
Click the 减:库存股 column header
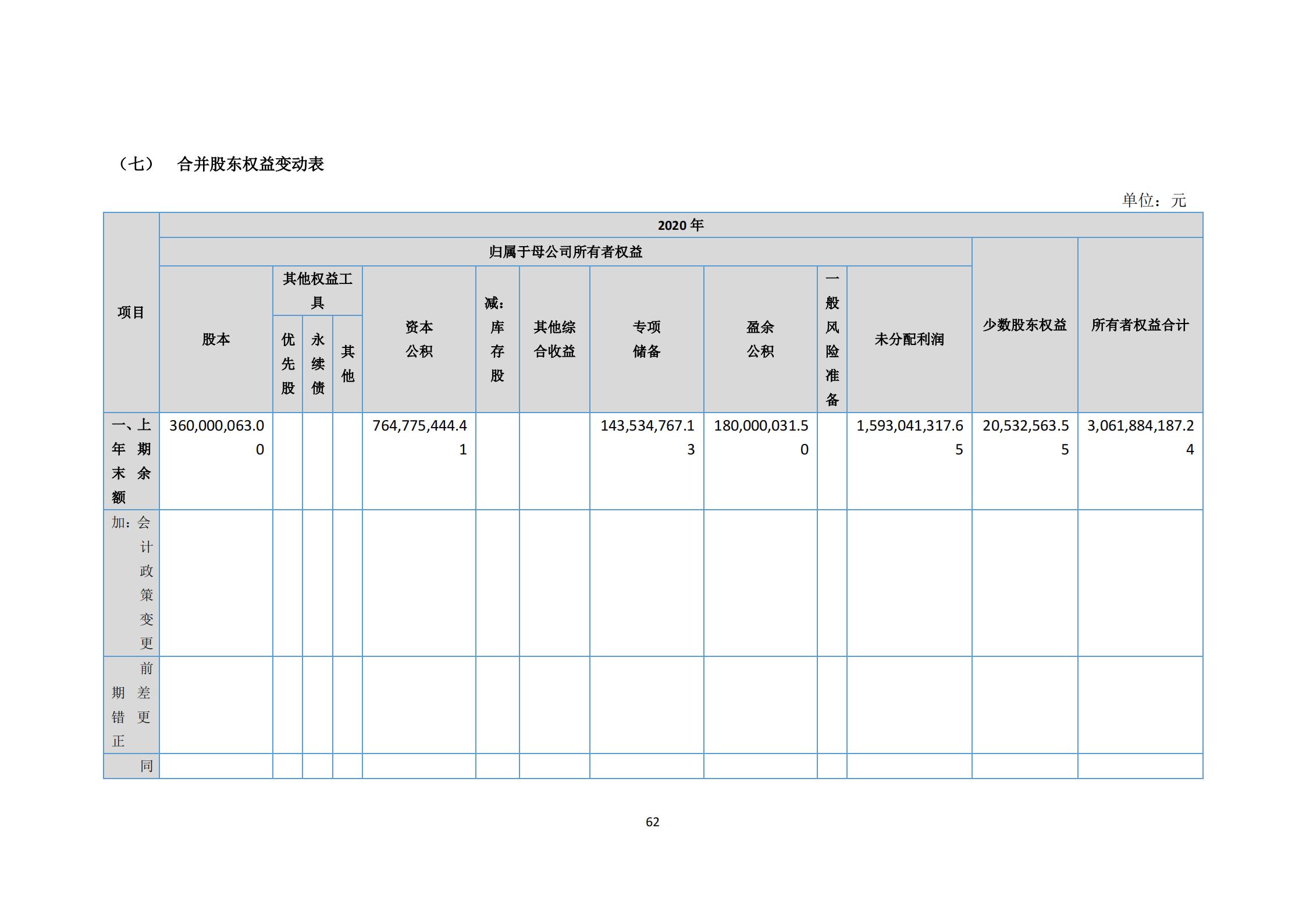pos(497,339)
